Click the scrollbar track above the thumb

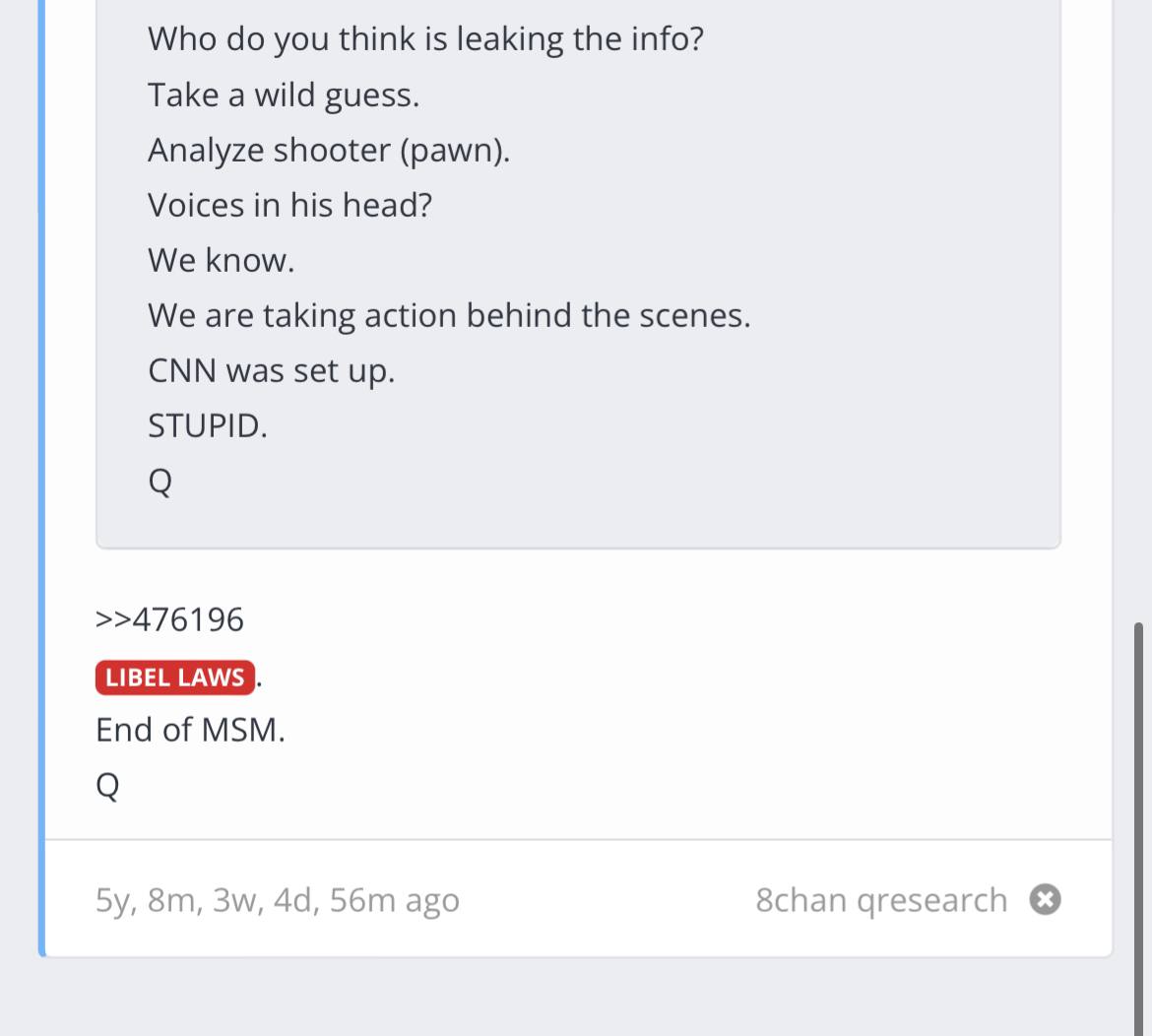1139,295
